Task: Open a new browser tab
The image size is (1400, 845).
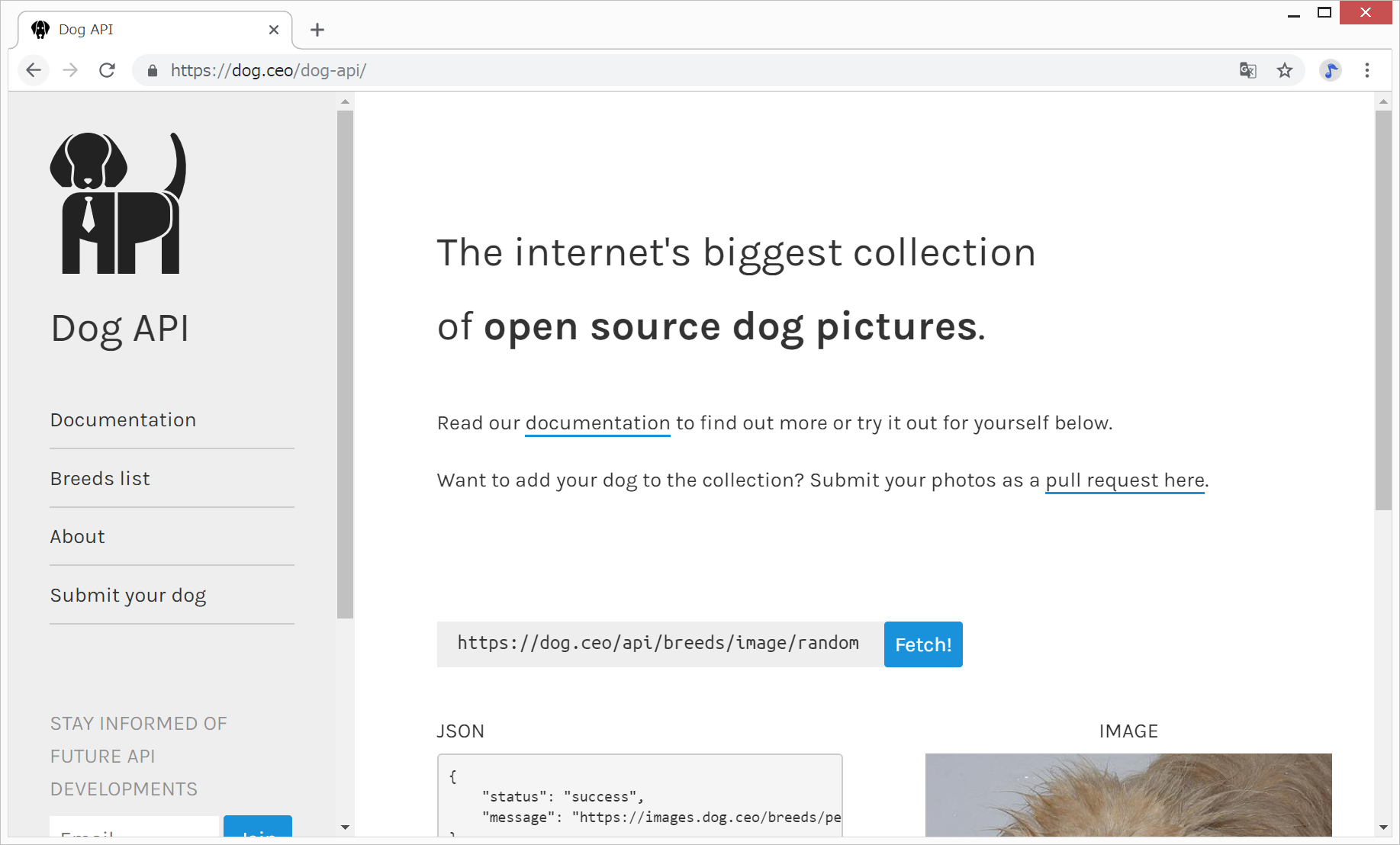Action: pos(317,30)
